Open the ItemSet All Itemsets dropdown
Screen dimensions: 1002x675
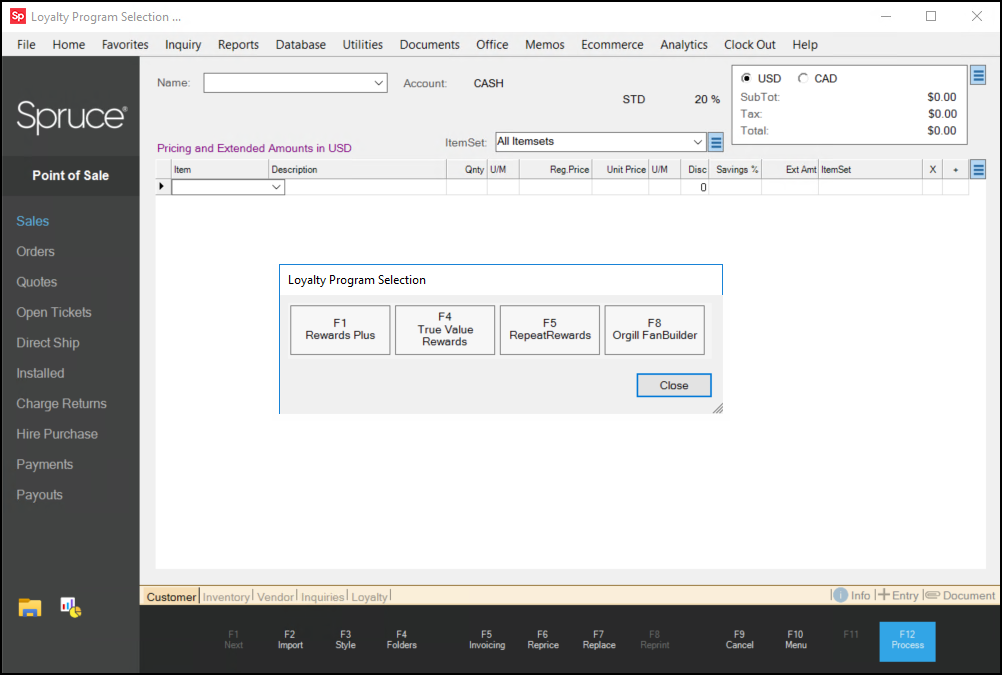[697, 142]
